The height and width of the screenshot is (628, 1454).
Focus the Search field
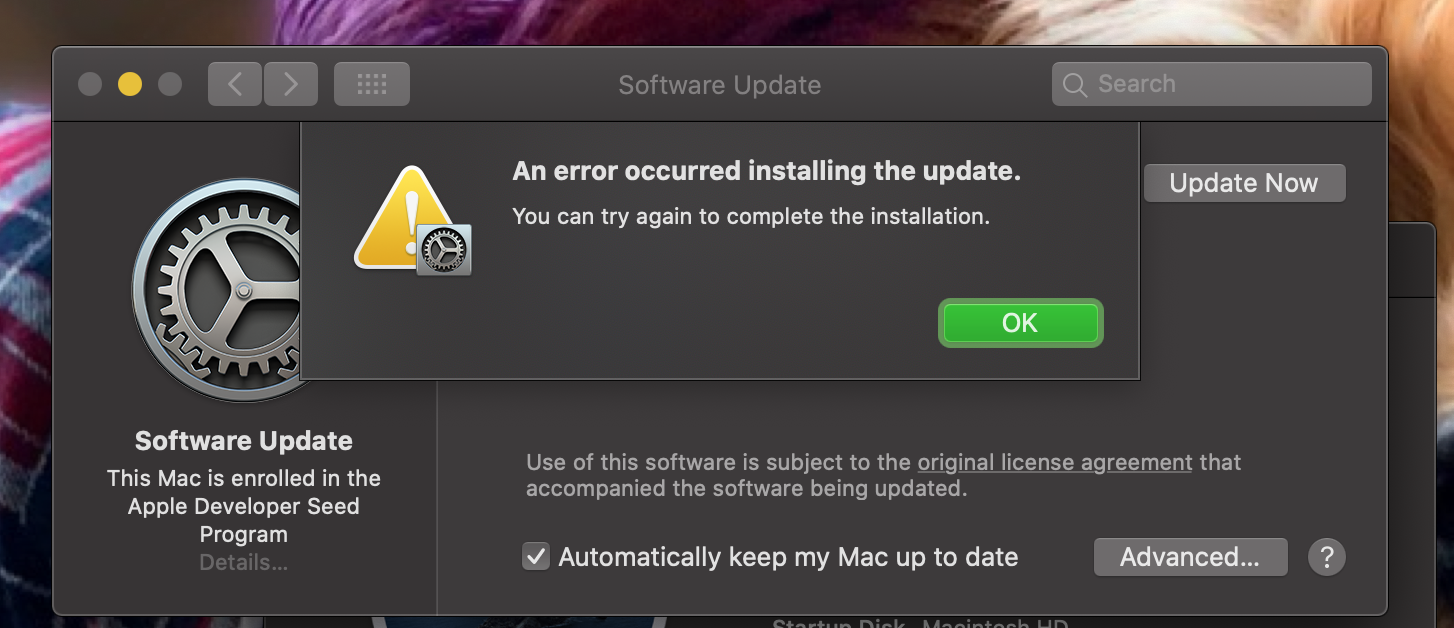(x=1211, y=84)
